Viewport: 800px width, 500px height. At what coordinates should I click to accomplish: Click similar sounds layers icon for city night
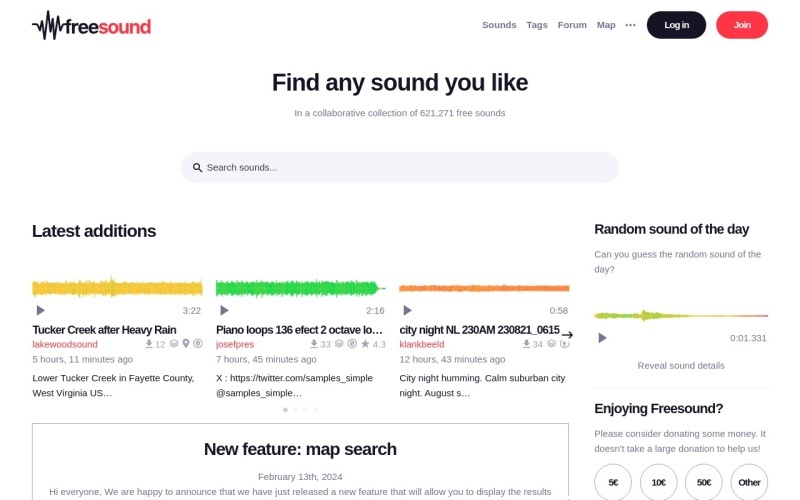(x=552, y=344)
